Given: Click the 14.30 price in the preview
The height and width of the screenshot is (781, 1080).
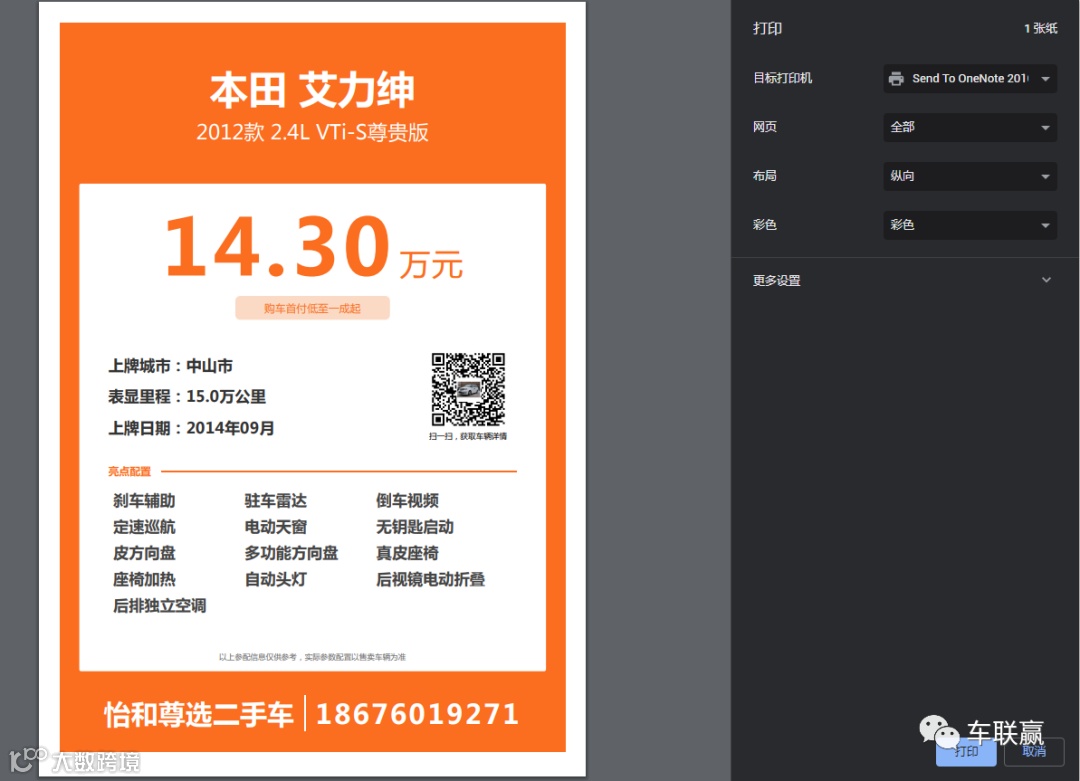Looking at the screenshot, I should pyautogui.click(x=278, y=246).
